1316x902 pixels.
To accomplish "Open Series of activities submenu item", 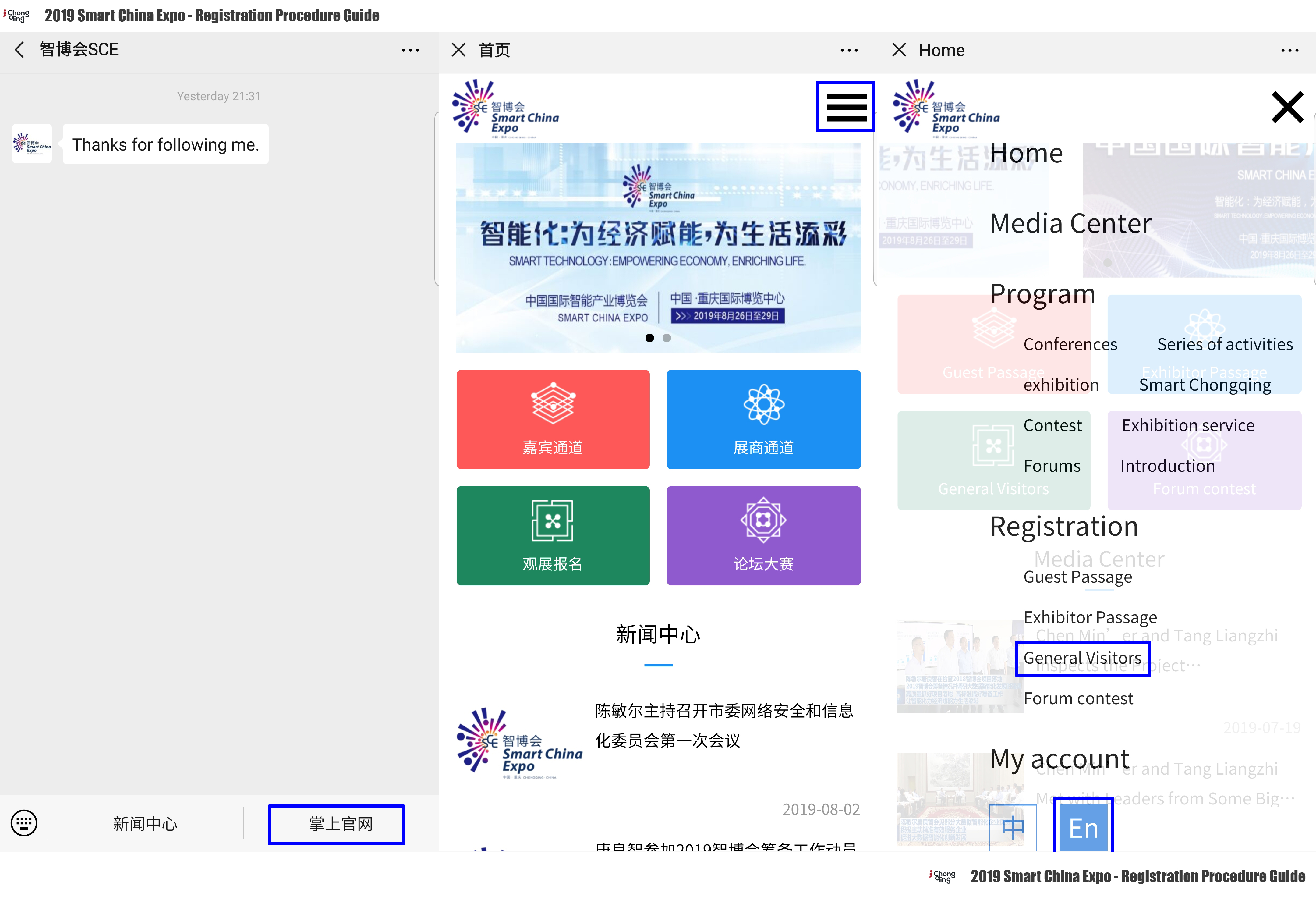I will 1225,344.
